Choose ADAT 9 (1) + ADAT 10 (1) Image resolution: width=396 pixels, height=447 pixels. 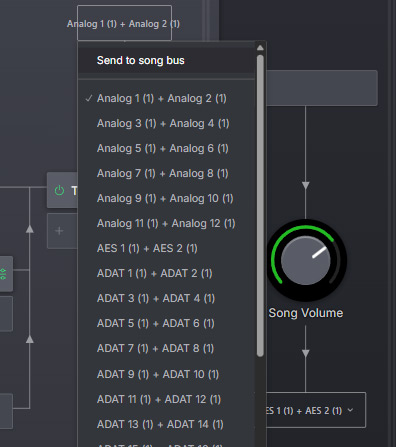(x=166, y=374)
